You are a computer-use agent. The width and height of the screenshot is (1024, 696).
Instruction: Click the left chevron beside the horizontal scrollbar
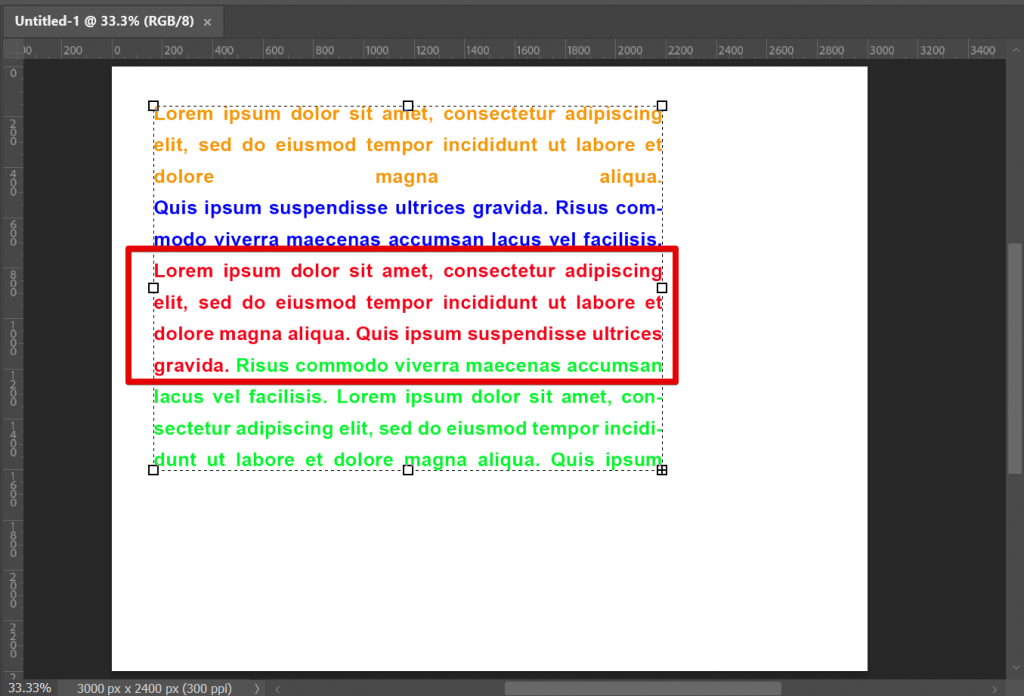coord(277,688)
